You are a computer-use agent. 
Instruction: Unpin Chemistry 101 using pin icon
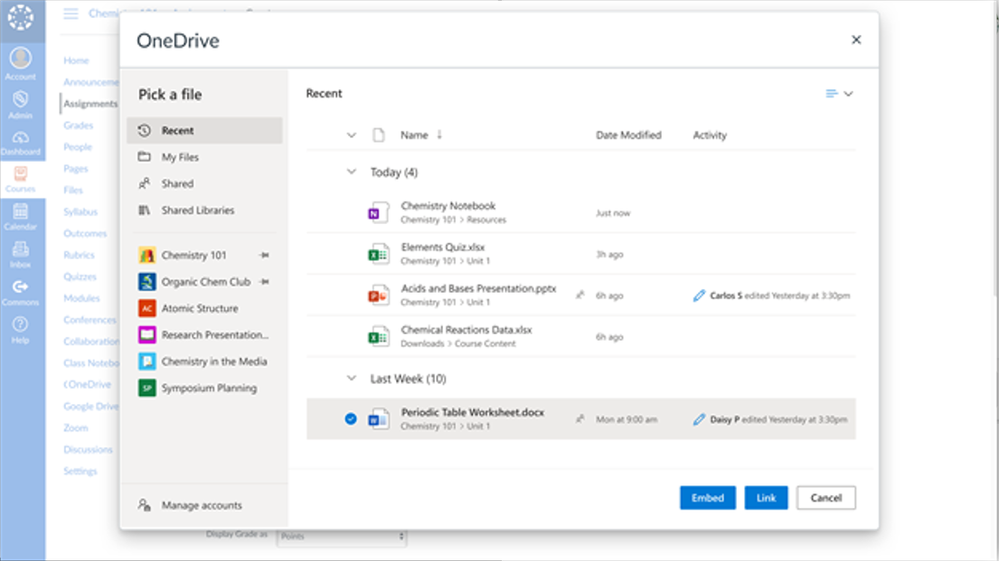pyautogui.click(x=264, y=255)
